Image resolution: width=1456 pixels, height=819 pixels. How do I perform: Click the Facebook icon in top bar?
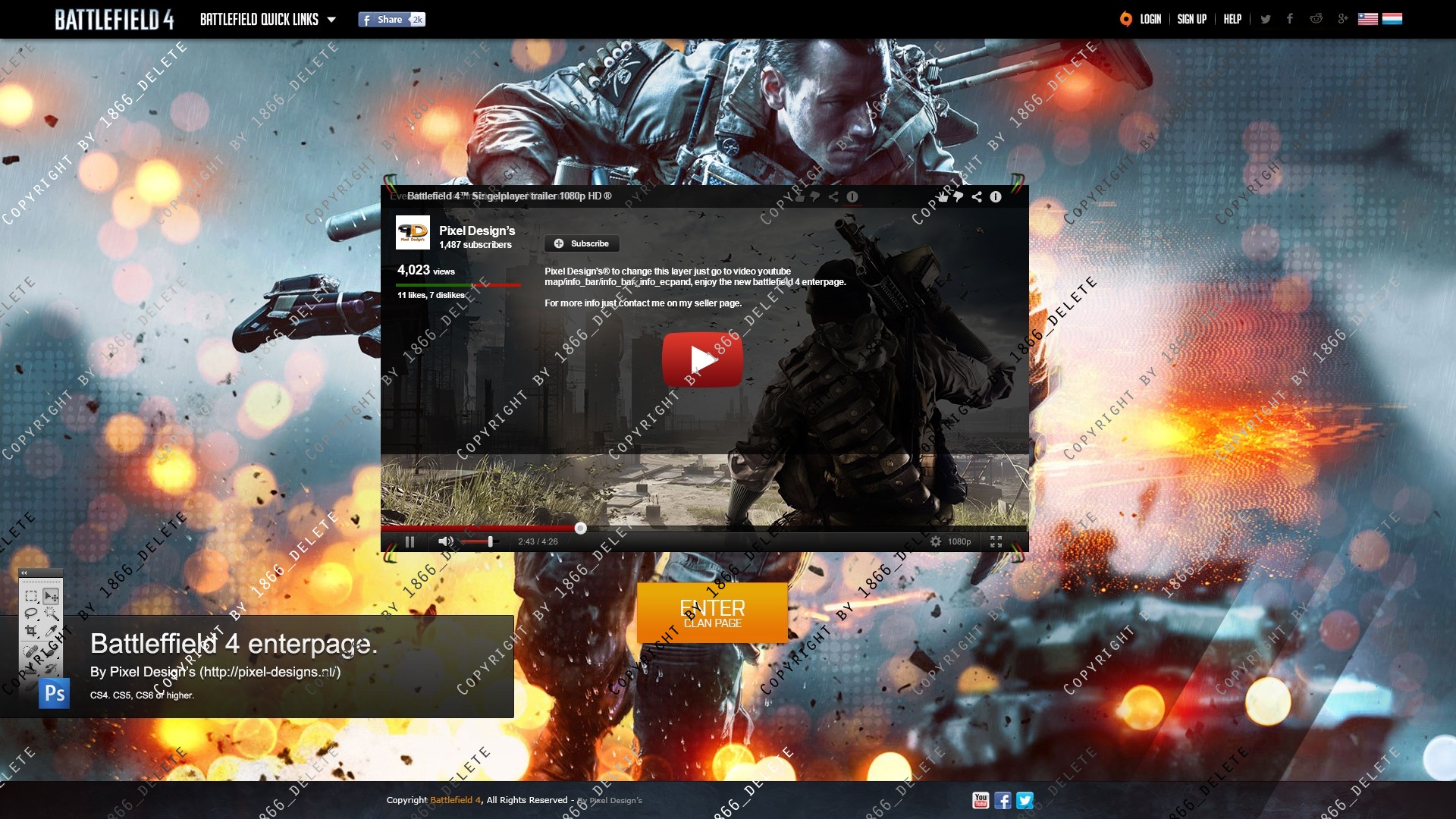[x=1289, y=19]
